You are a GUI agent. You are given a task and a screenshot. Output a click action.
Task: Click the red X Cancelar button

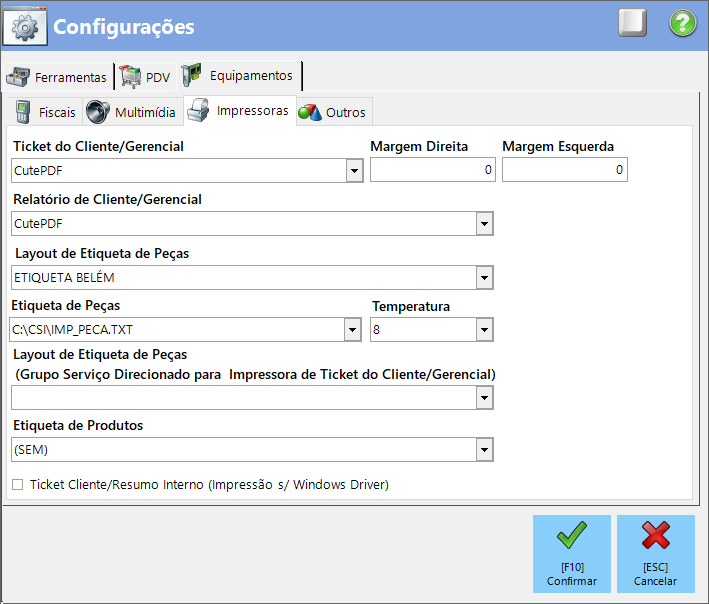pyautogui.click(x=656, y=554)
